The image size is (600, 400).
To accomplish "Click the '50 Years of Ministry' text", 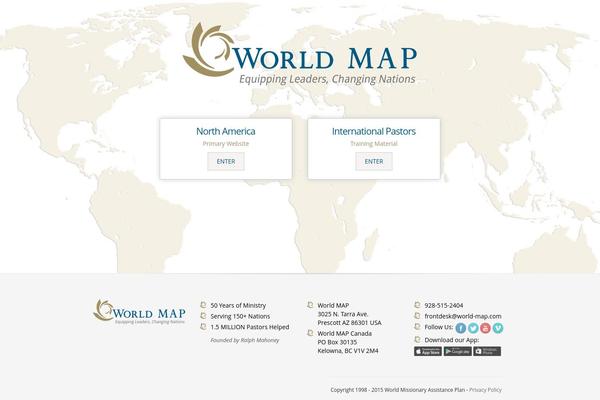I will pos(238,305).
